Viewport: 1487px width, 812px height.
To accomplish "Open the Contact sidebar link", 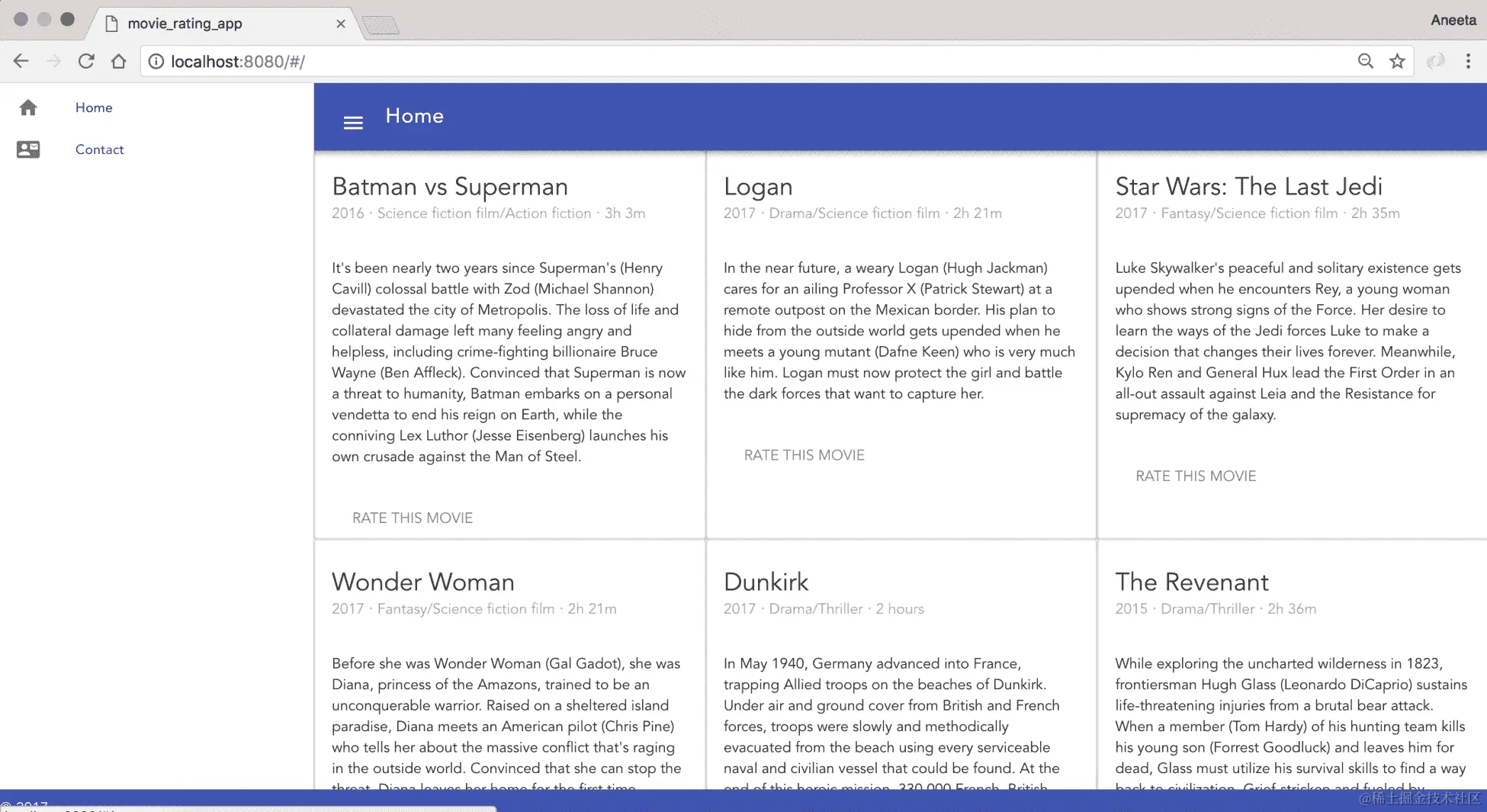I will pyautogui.click(x=99, y=149).
